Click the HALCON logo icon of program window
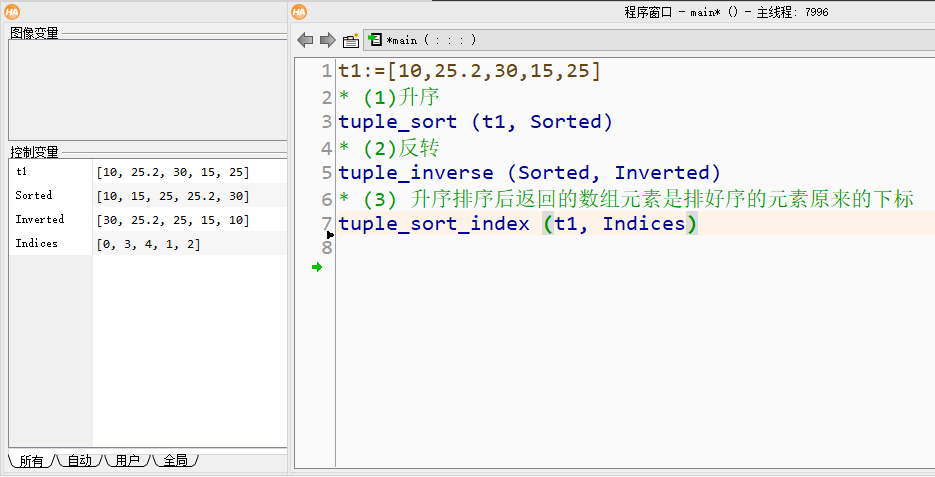 point(299,11)
